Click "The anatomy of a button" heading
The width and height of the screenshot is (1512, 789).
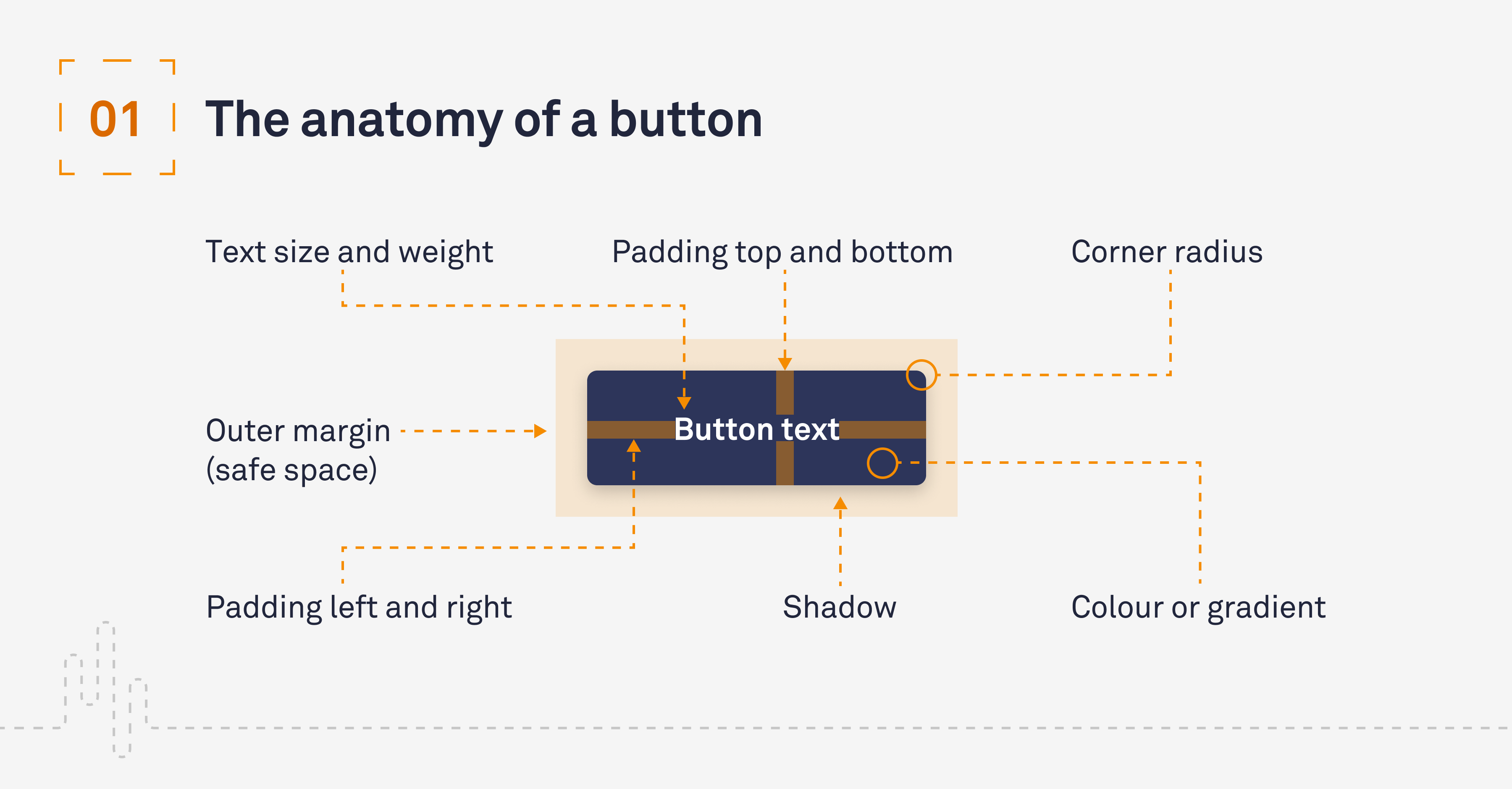(x=484, y=120)
